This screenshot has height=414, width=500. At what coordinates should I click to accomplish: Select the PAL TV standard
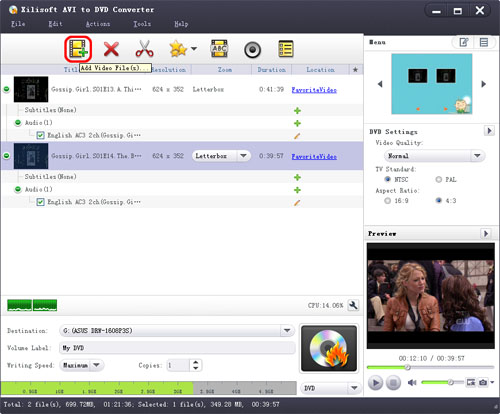tap(439, 179)
